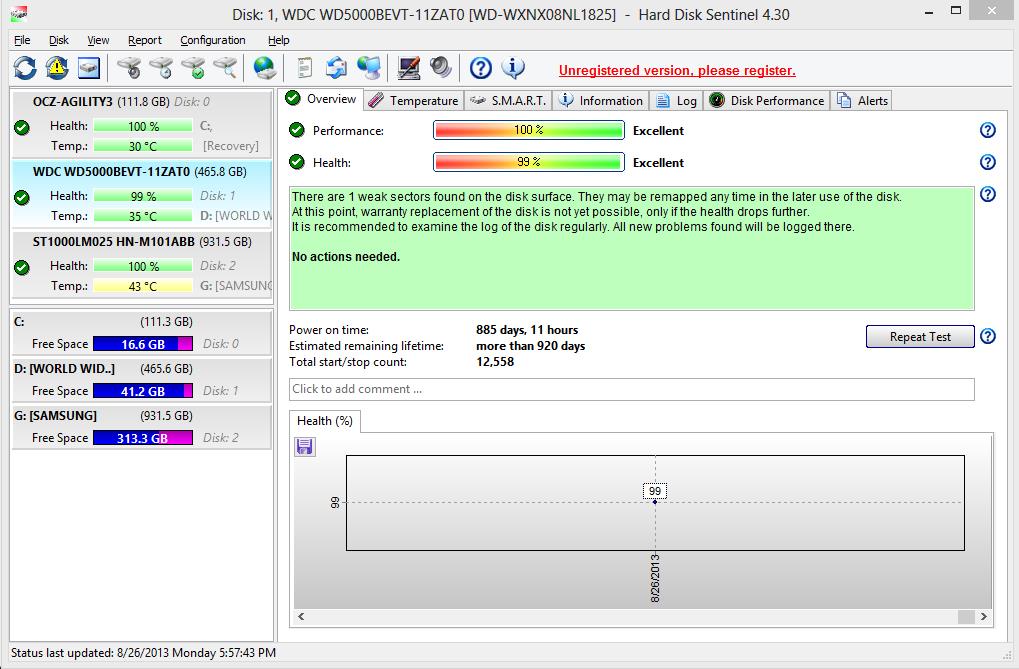This screenshot has height=669, width=1019.
Task: Click the 885 days, 11 hours value
Action: pyautogui.click(x=527, y=330)
